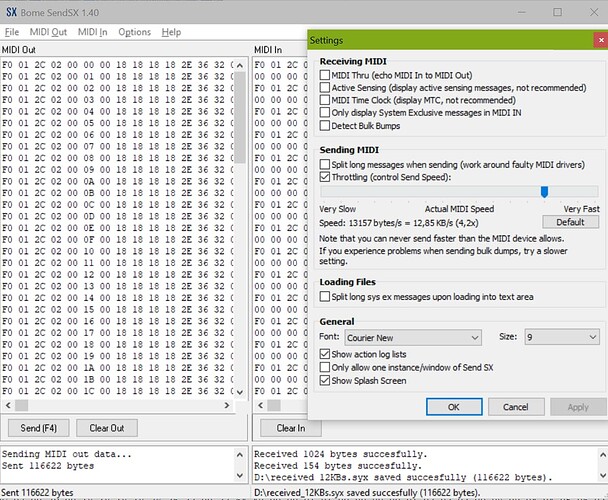The height and width of the screenshot is (500, 608).
Task: Click MIDI In horizontal scroll left arrow
Action: 261,405
